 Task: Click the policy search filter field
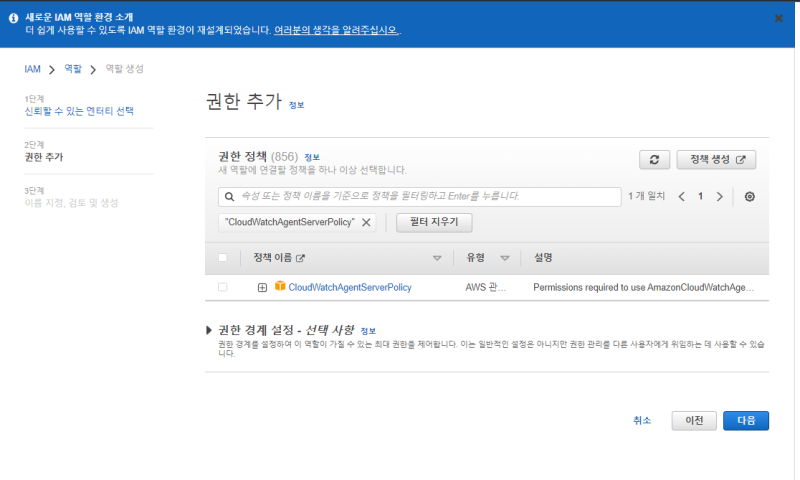click(x=420, y=197)
